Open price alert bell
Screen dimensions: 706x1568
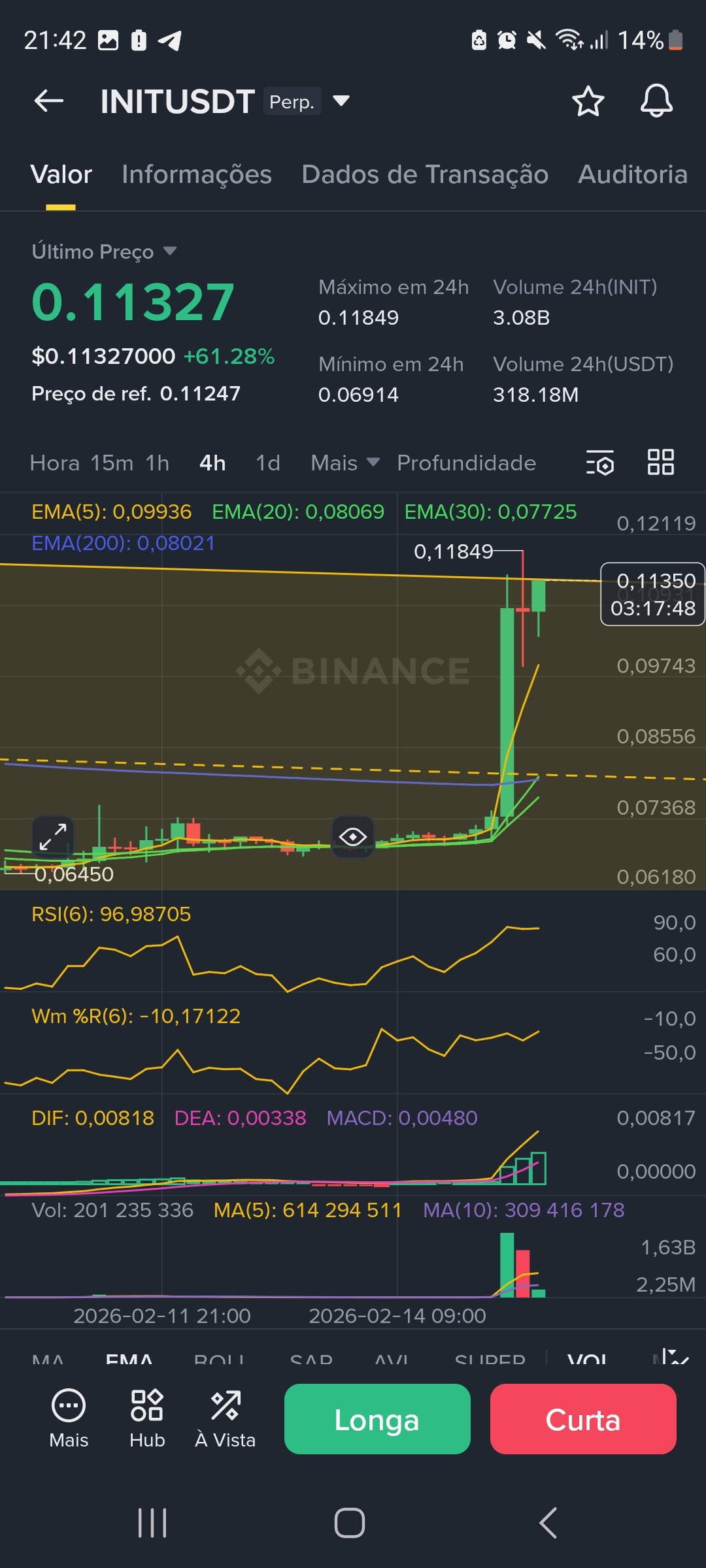(656, 101)
